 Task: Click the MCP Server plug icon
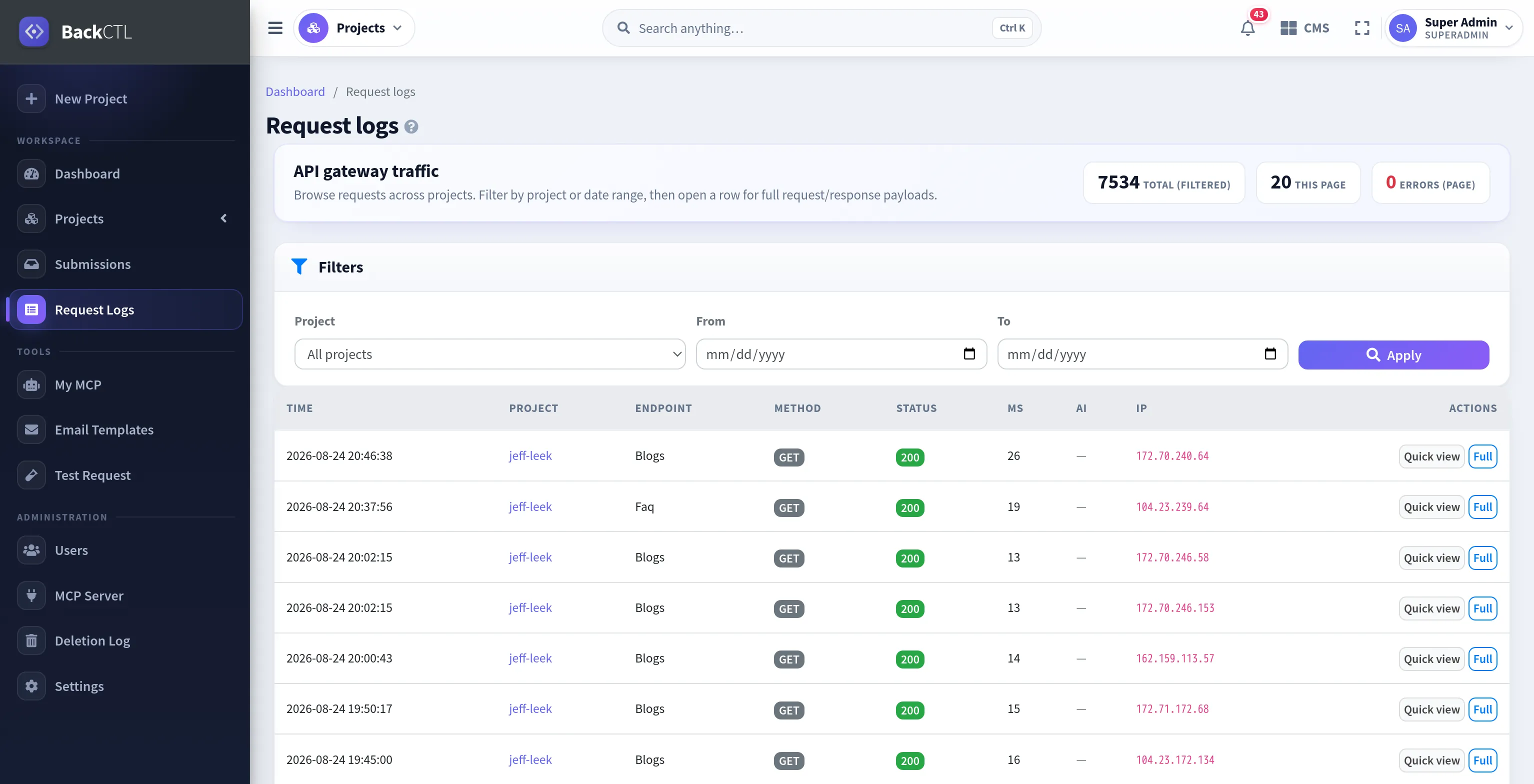[31, 595]
